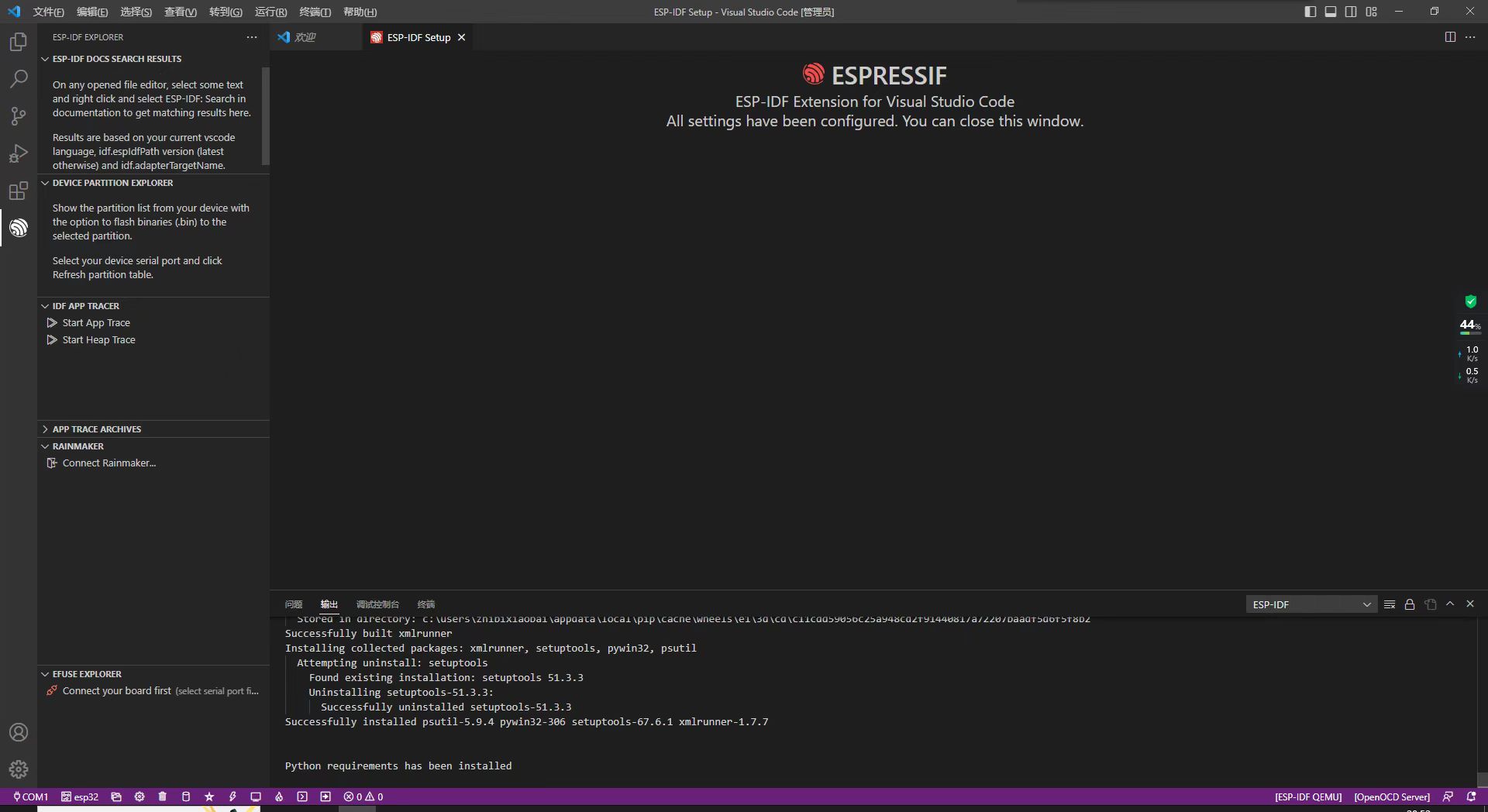Click the docs search results scrollbar
Viewport: 1488px width, 812px height.
(266, 116)
